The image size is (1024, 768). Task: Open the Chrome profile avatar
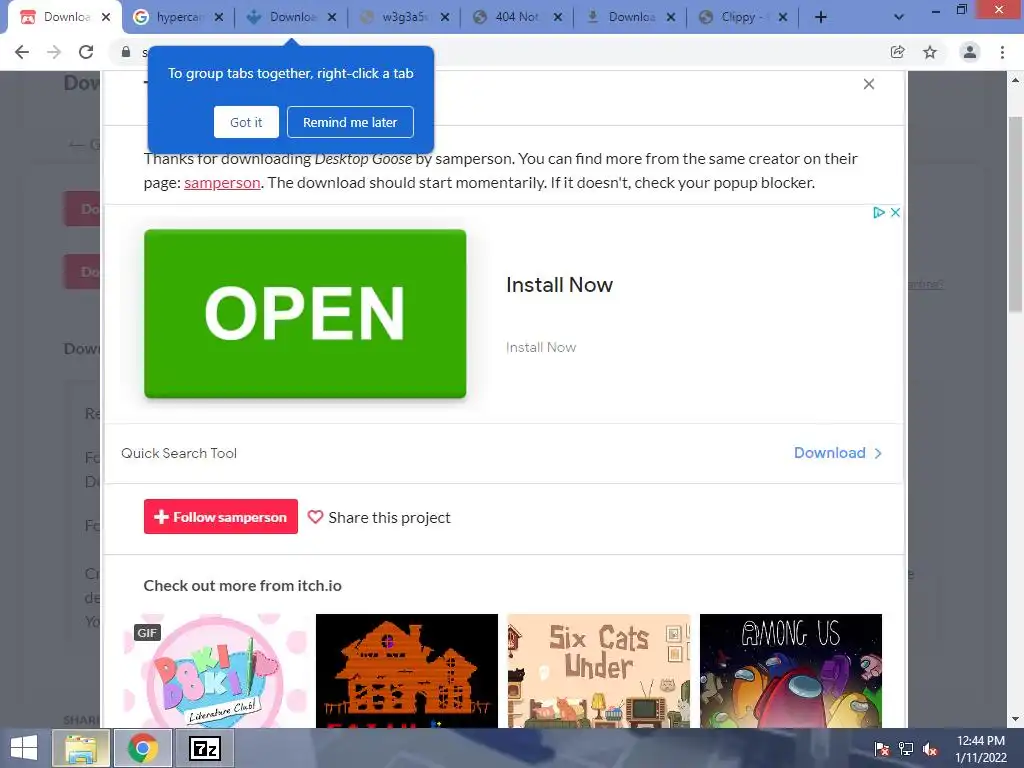[970, 52]
